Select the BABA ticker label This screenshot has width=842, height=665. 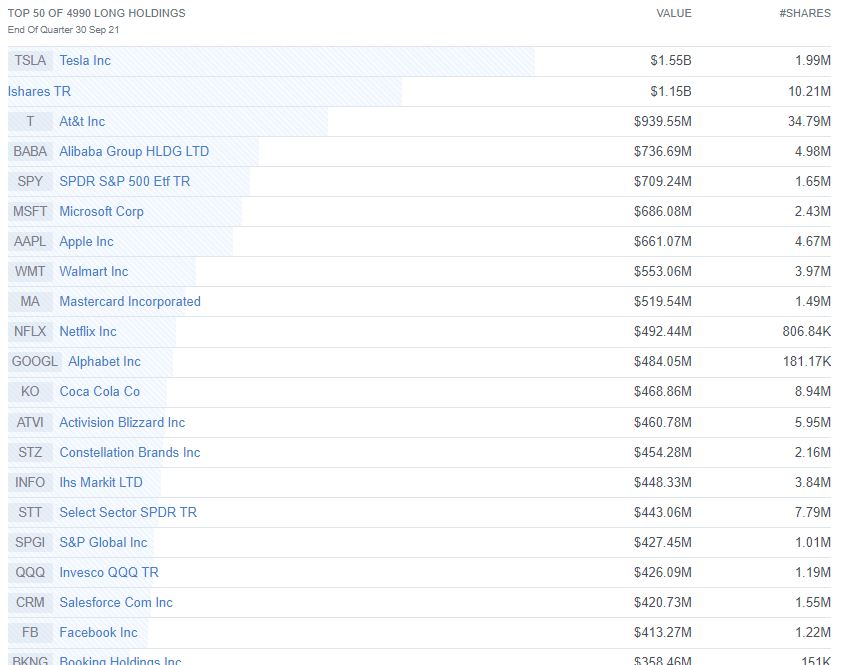point(30,151)
